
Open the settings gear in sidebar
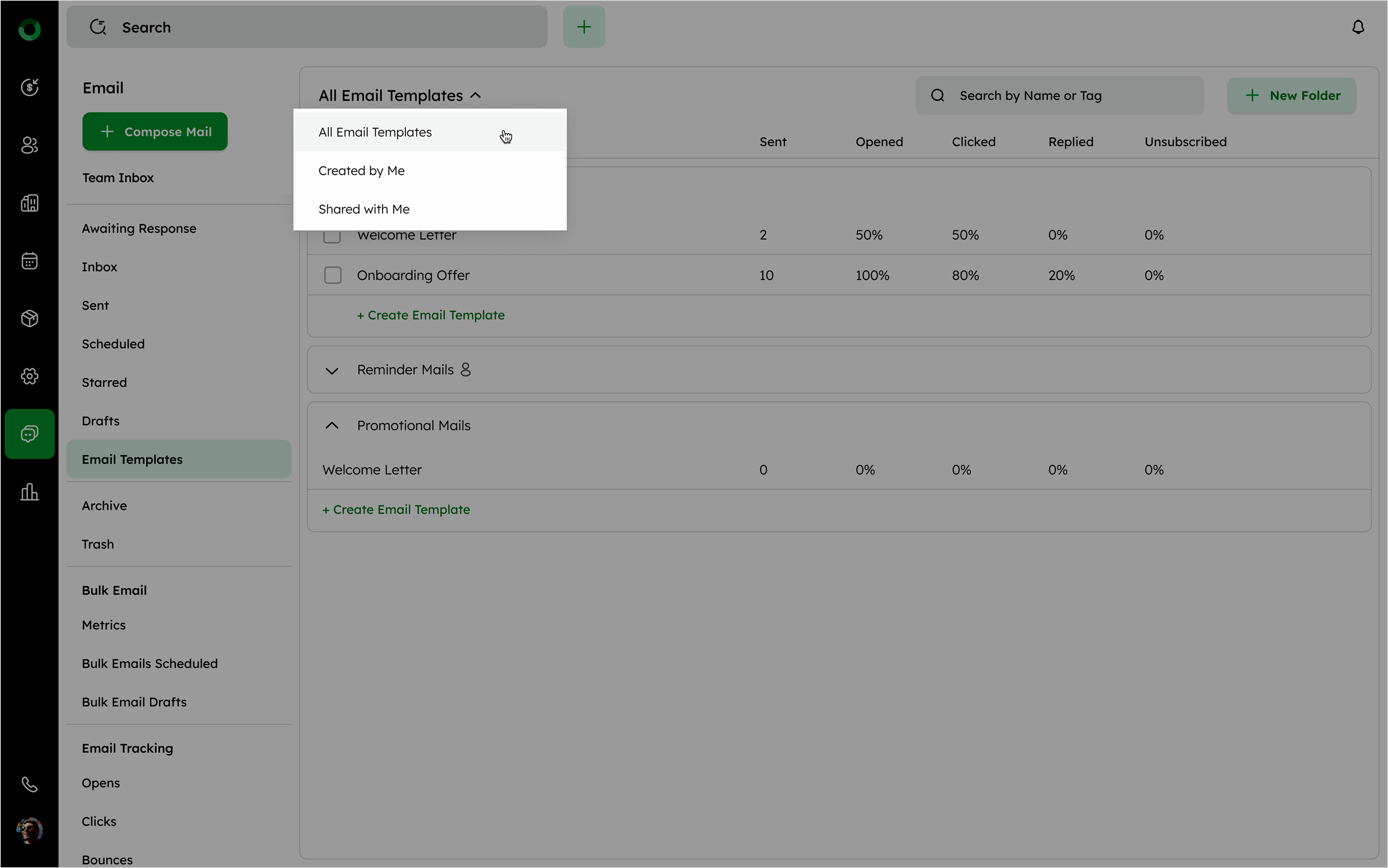coord(29,376)
